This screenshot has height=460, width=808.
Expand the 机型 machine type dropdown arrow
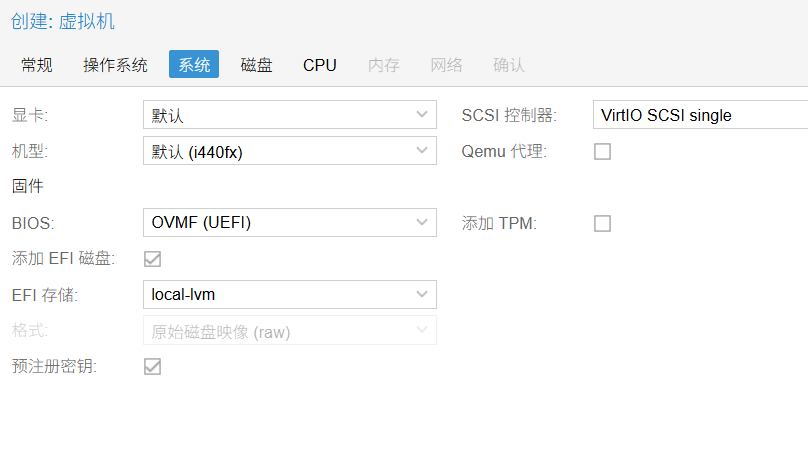pyautogui.click(x=421, y=151)
